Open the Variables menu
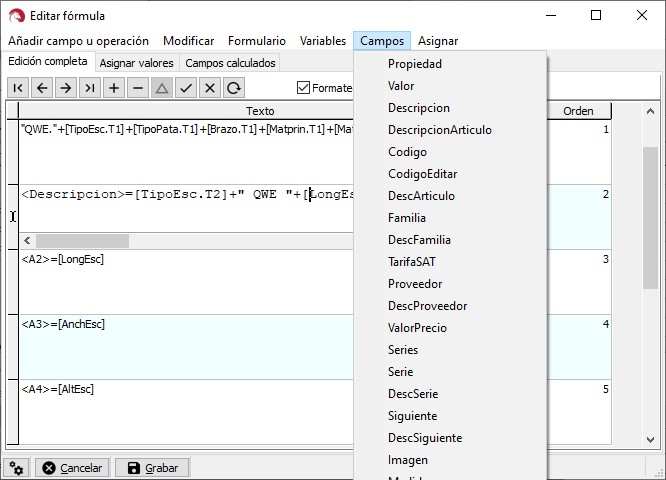Image resolution: width=666 pixels, height=480 pixels. coord(323,41)
